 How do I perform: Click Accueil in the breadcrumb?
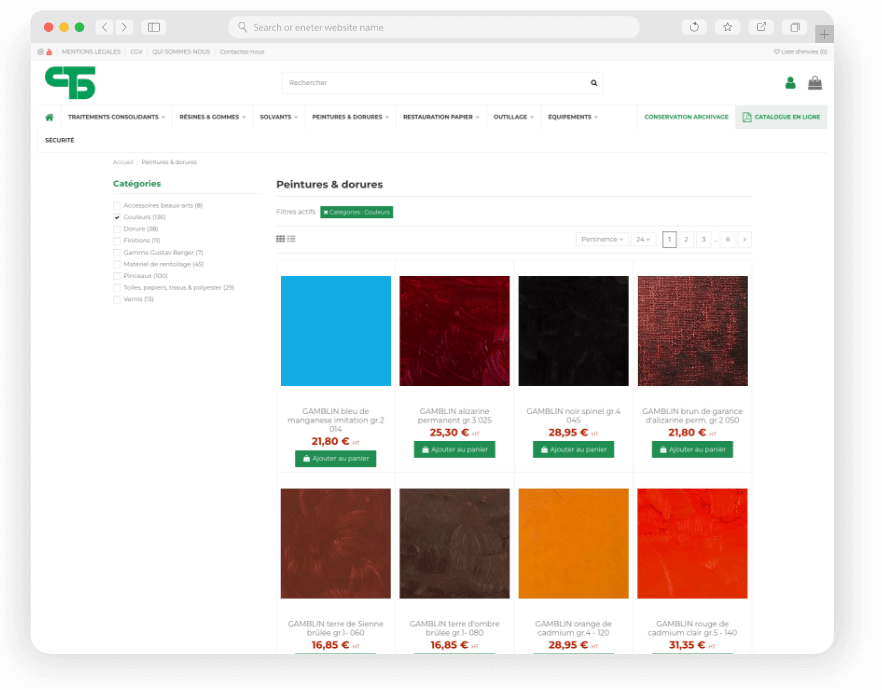pos(123,162)
